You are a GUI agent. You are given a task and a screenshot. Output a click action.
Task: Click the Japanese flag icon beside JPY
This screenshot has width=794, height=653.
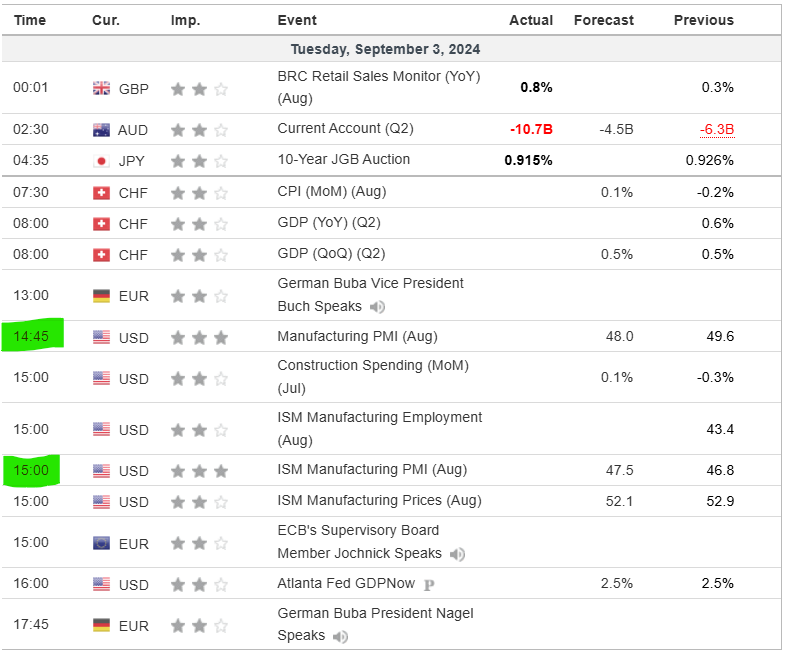[101, 161]
